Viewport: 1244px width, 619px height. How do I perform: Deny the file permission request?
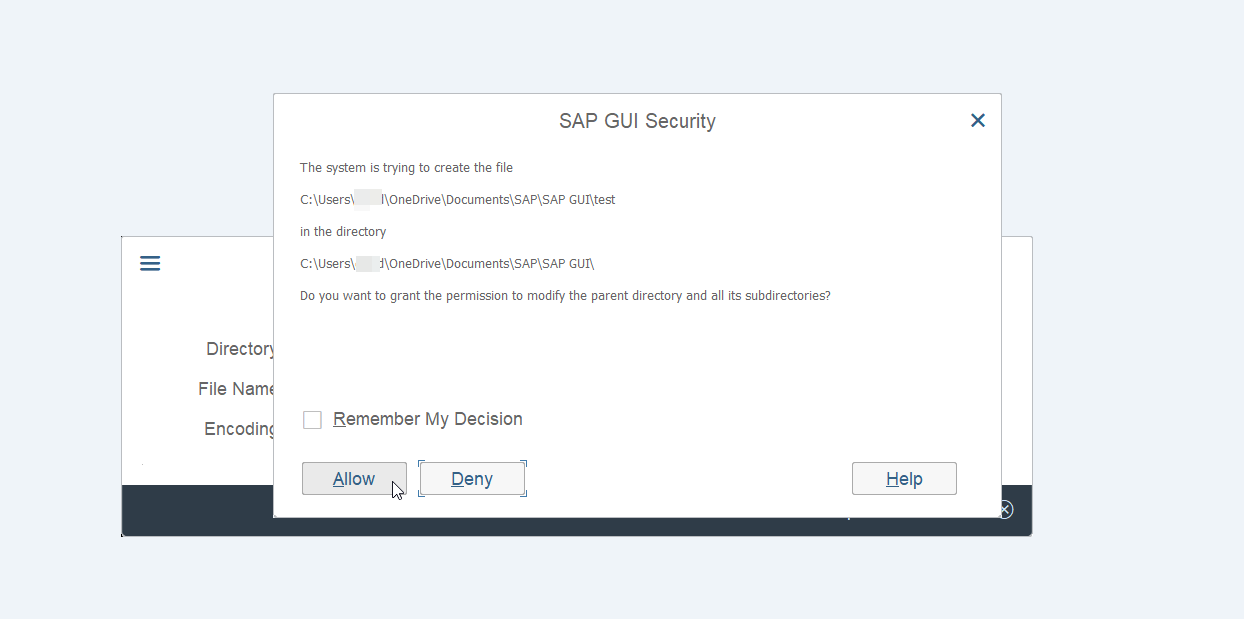click(472, 479)
